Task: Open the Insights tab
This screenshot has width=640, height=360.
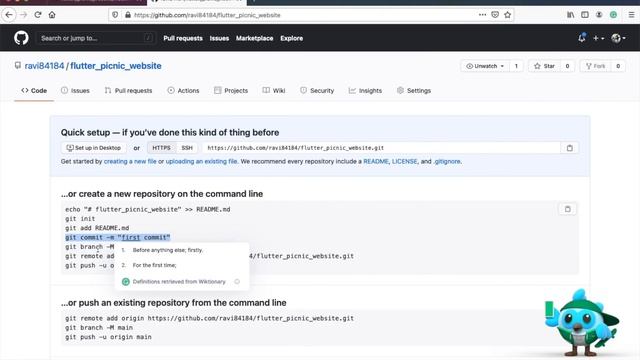Action: (365, 91)
